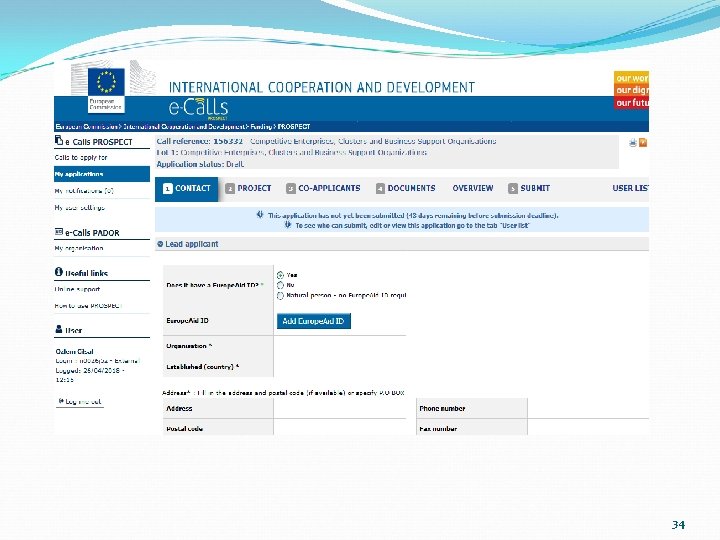Click the Add EuropeAid ID button
Screen dimensions: 720x540
(x=314, y=321)
